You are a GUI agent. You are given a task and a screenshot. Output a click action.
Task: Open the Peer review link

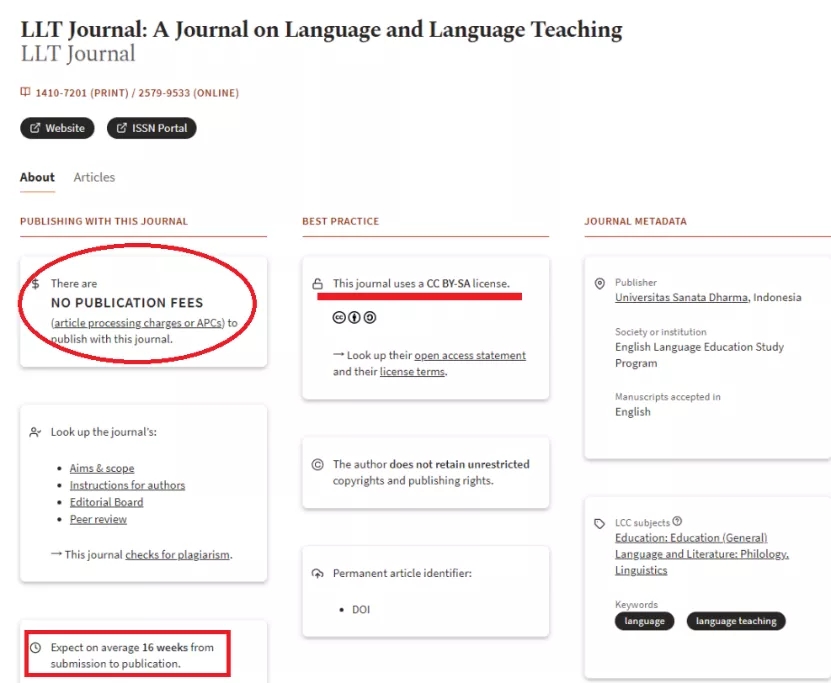click(x=98, y=519)
